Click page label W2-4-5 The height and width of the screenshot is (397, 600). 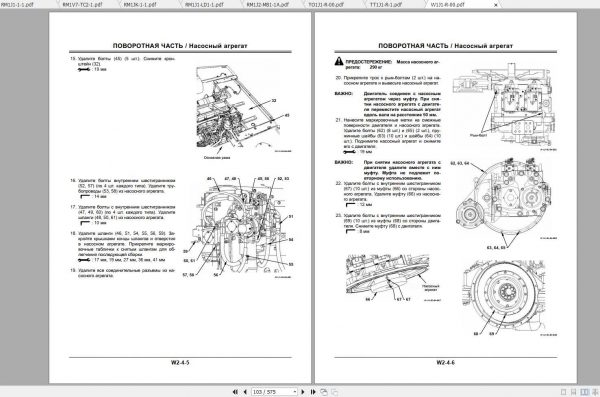[180, 362]
